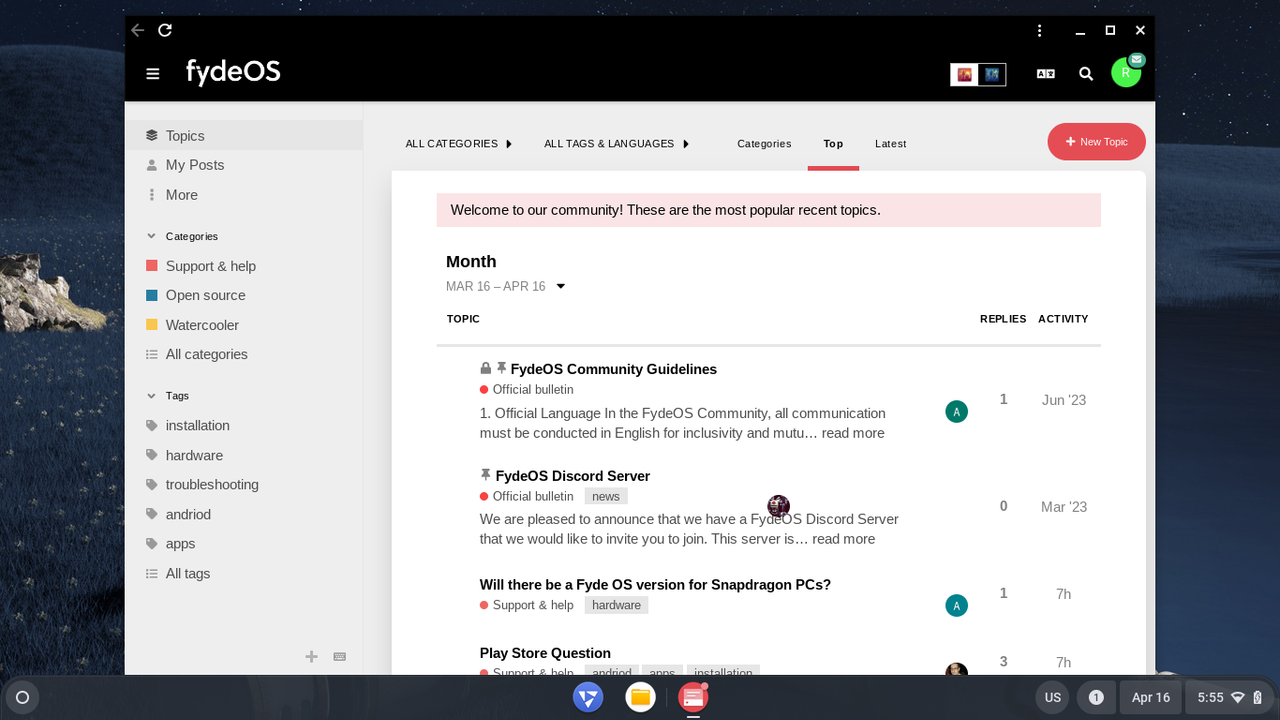This screenshot has width=1280, height=720.
Task: Go back with the window arrow
Action: click(x=138, y=30)
